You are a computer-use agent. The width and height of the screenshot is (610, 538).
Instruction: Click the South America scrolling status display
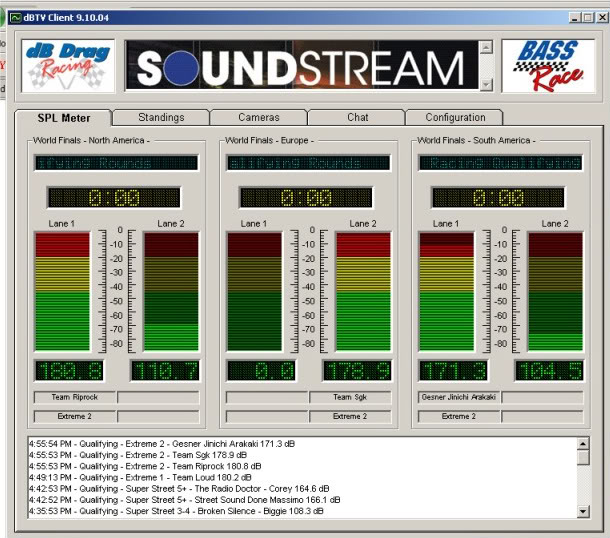[500, 163]
